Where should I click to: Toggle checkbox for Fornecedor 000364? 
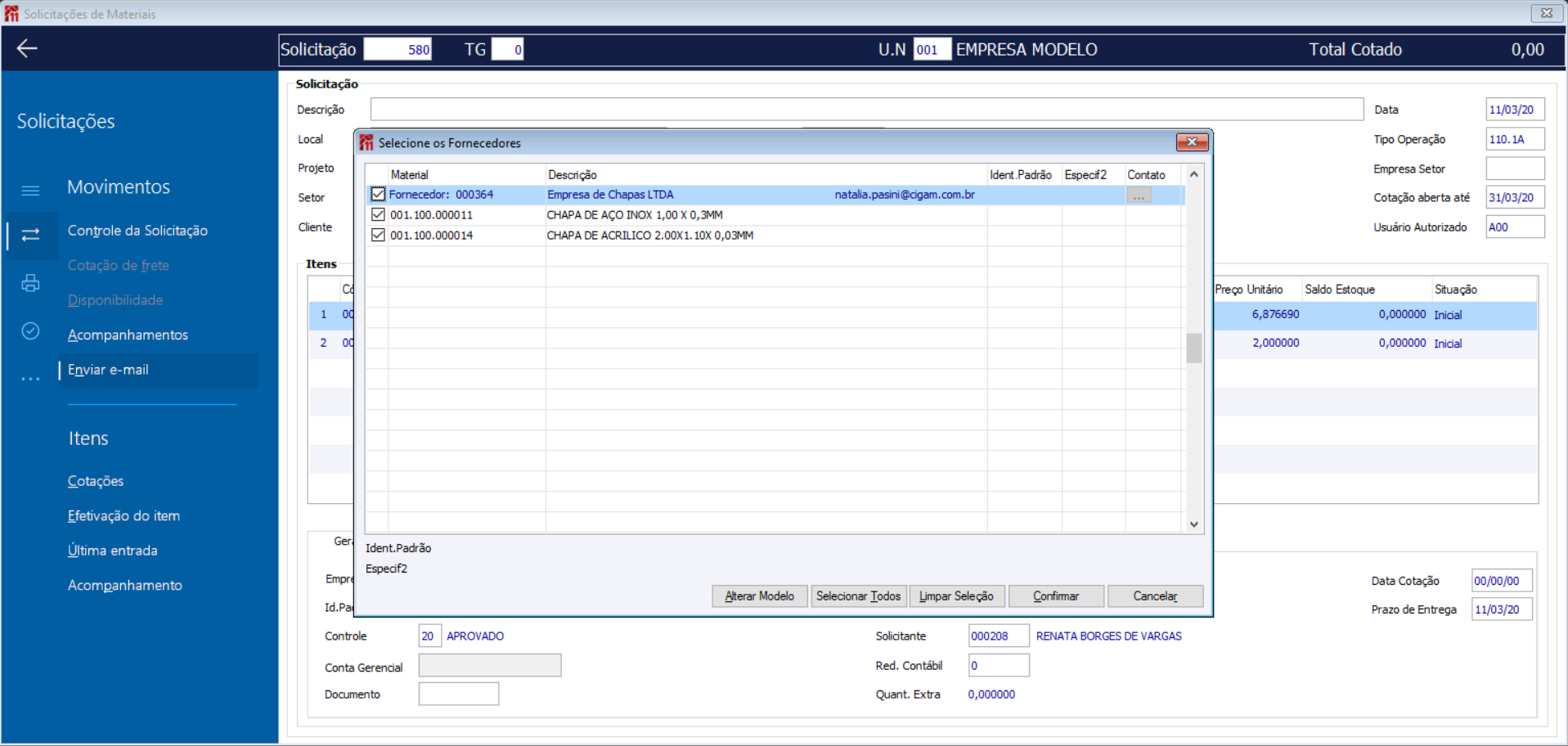click(378, 195)
